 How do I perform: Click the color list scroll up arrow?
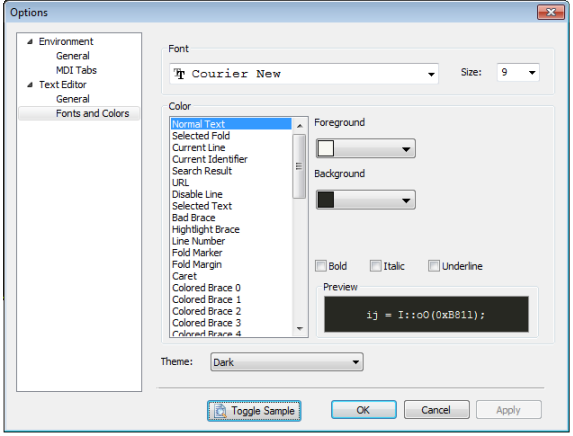pyautogui.click(x=300, y=126)
